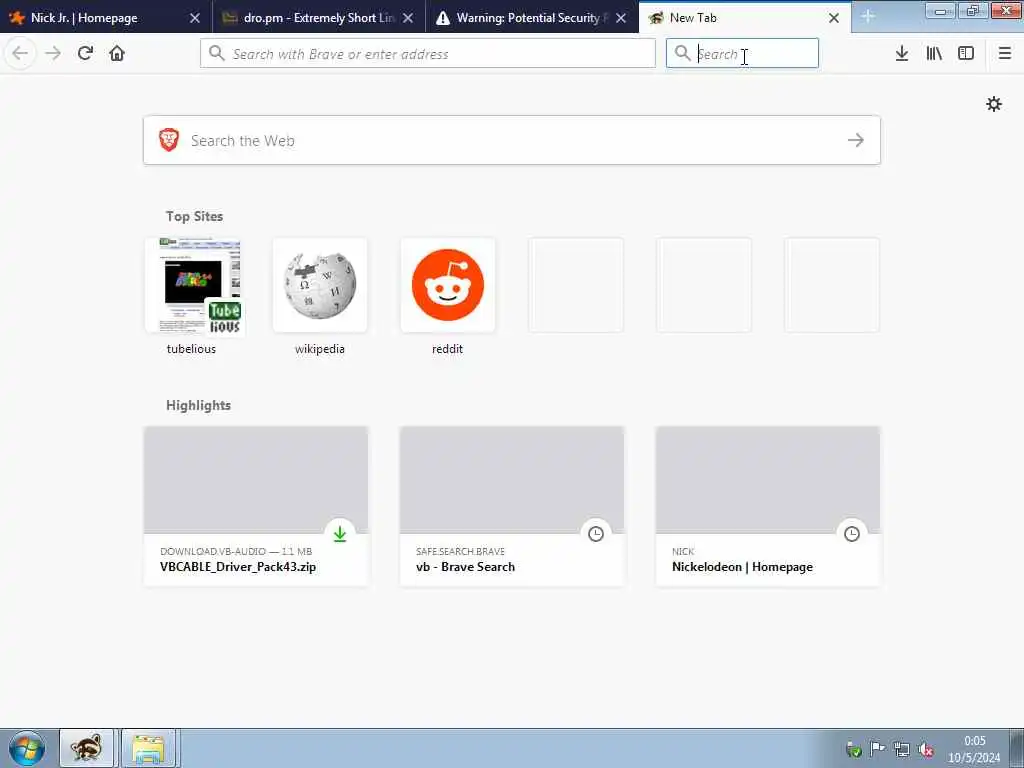This screenshot has width=1024, height=768.
Task: Open vb - Brave Search highlight card
Action: click(x=512, y=506)
